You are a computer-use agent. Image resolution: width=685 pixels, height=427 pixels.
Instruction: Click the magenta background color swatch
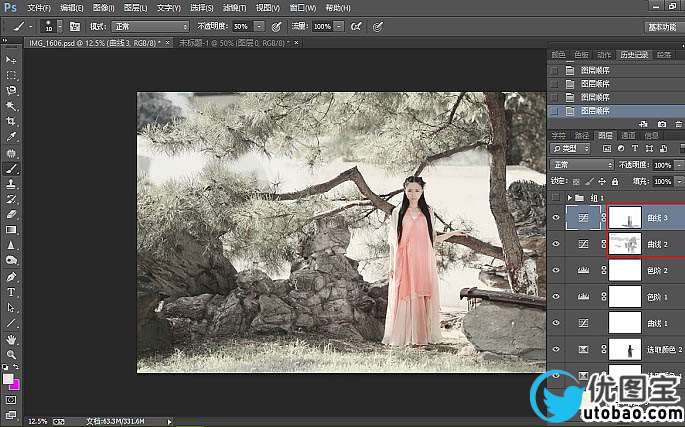[16, 386]
